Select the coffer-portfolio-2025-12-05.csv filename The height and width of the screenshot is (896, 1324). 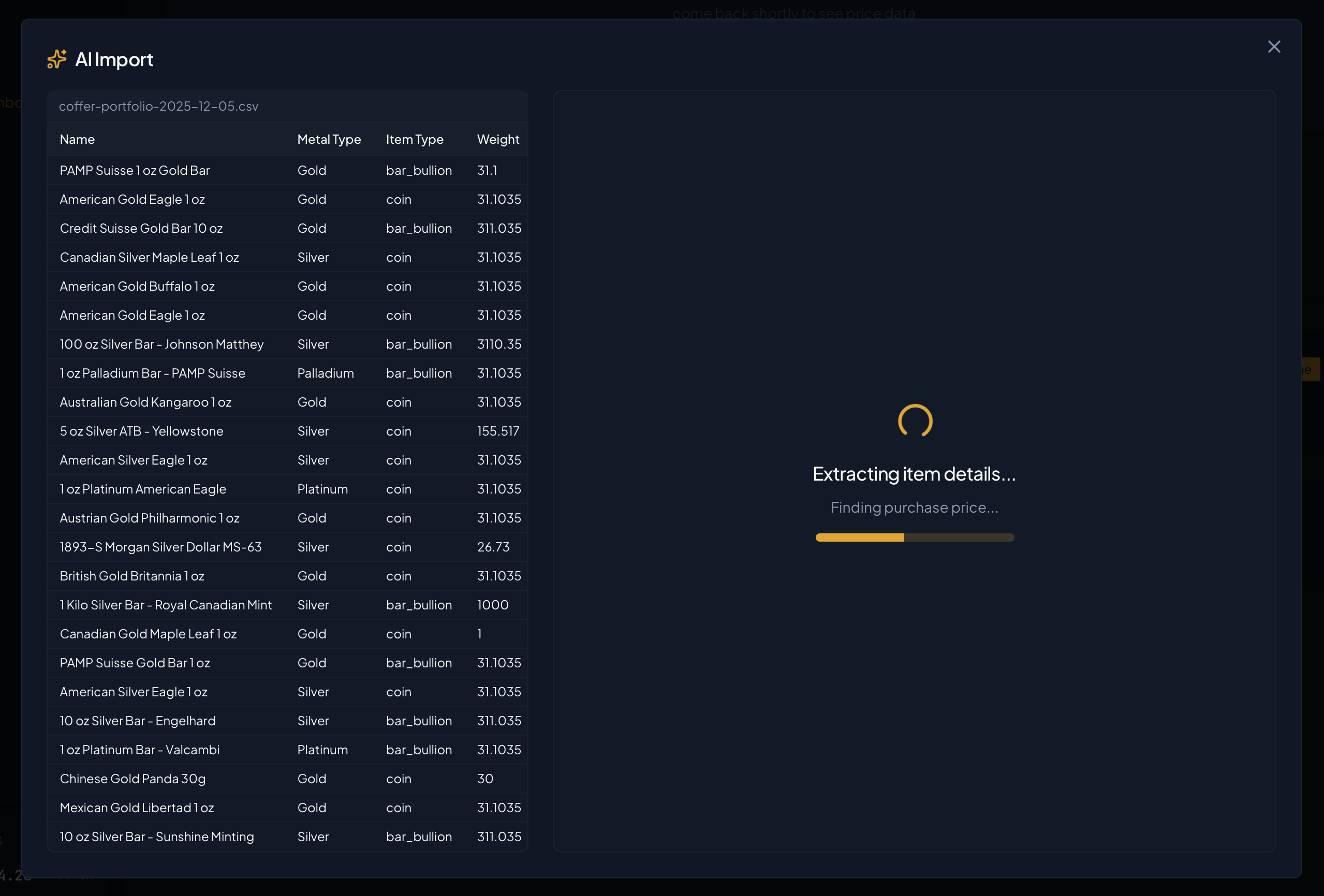click(158, 106)
